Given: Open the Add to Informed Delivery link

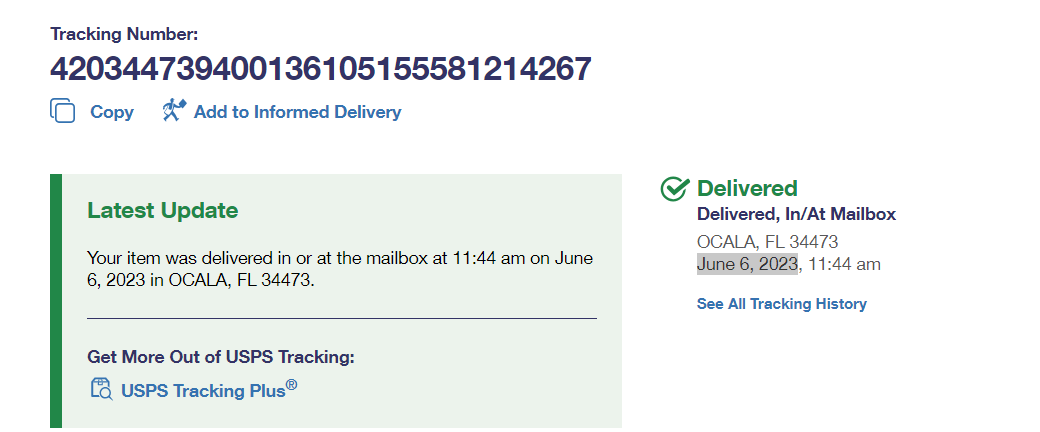Looking at the screenshot, I should point(297,112).
